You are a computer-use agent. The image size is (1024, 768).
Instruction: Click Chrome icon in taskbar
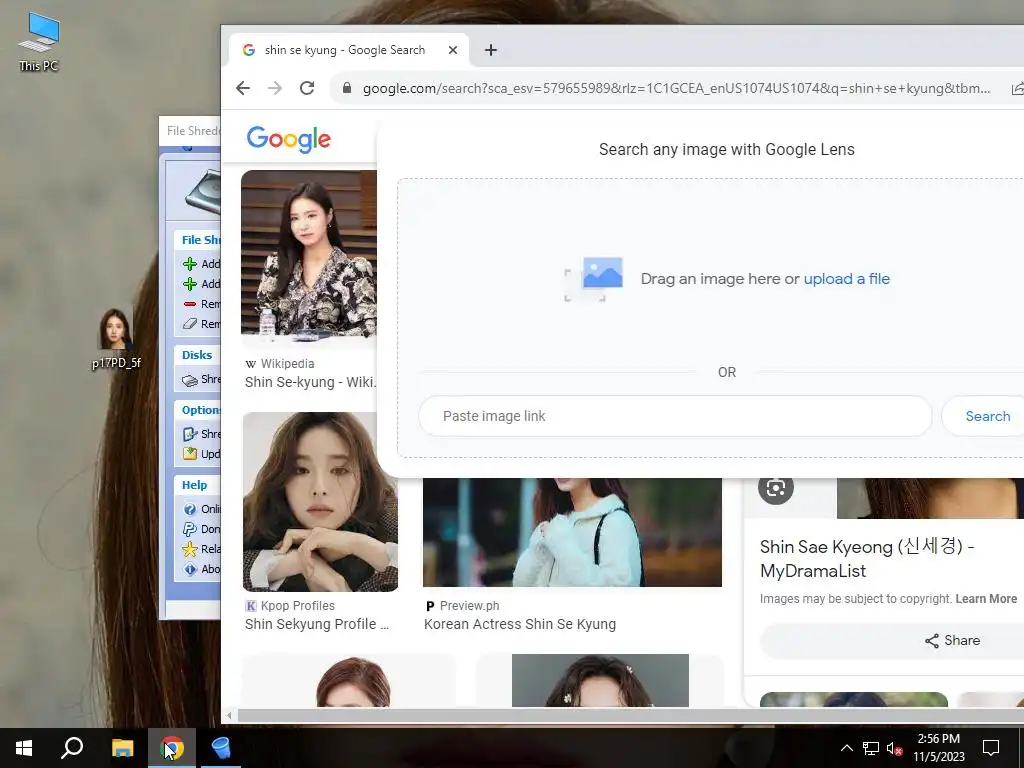172,748
